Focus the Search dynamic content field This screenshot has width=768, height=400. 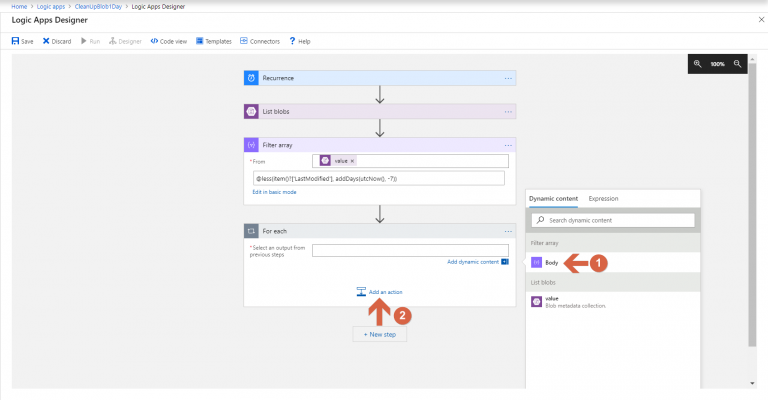(x=612, y=220)
